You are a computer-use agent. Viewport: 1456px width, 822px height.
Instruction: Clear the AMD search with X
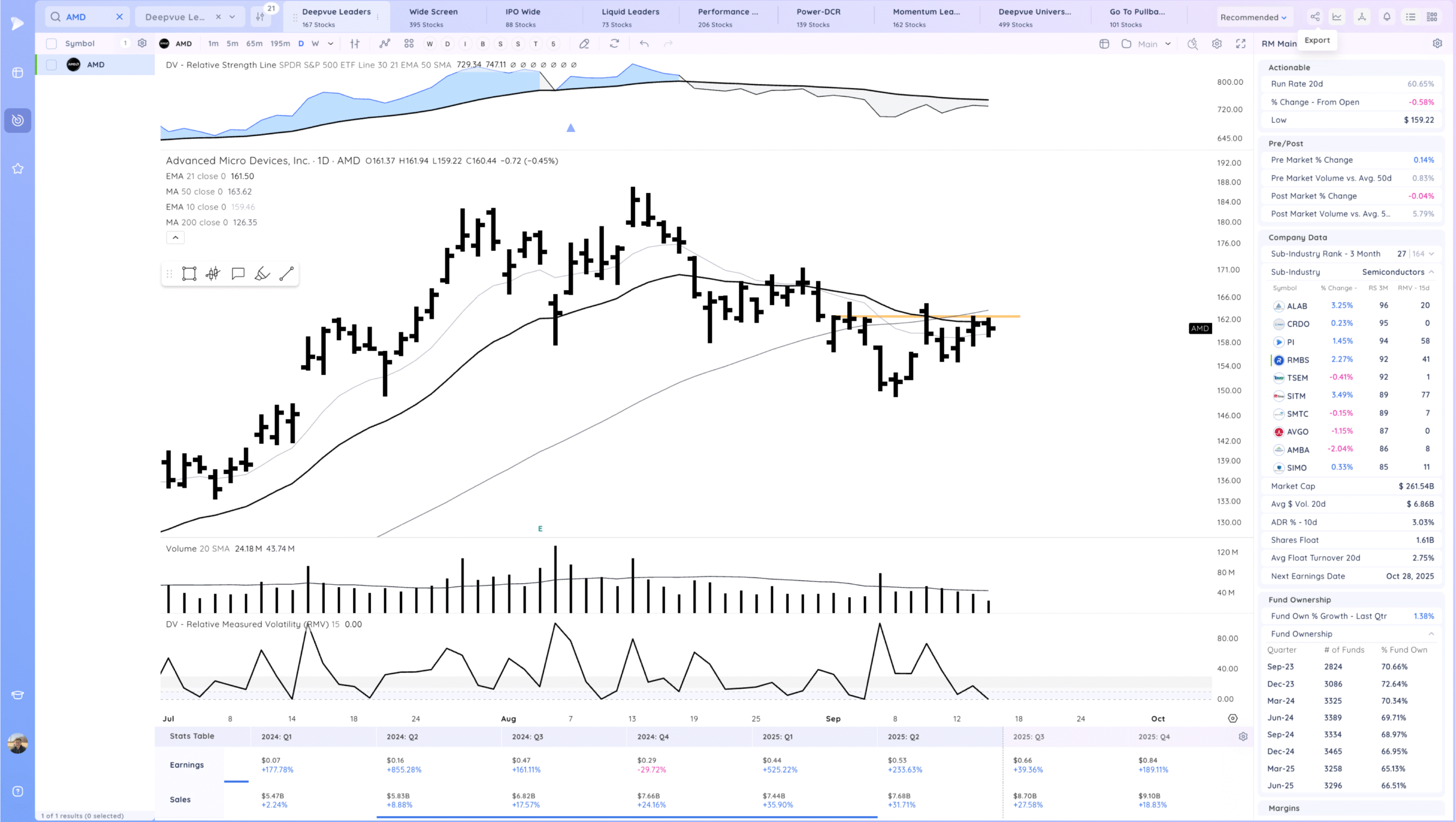(x=119, y=17)
